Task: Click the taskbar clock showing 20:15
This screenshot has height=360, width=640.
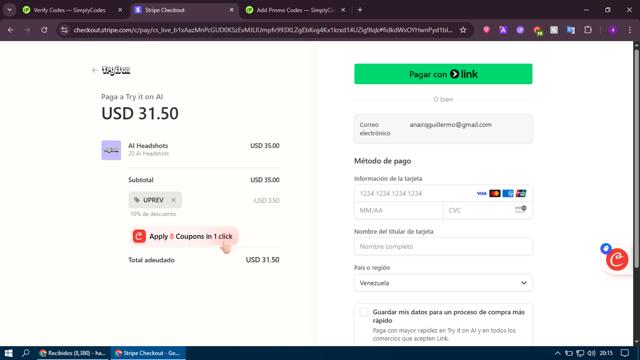Action: tap(607, 353)
